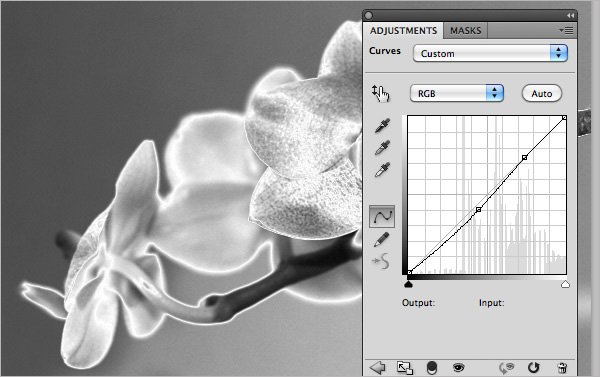Open the Curves preset dropdown showing Custom

490,54
